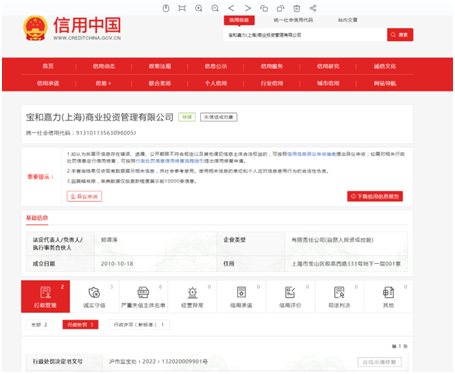Viewport: 455px width, 374px height.
Task: Click the mouse-shaped icon in top toolbar
Action: coord(166,8)
